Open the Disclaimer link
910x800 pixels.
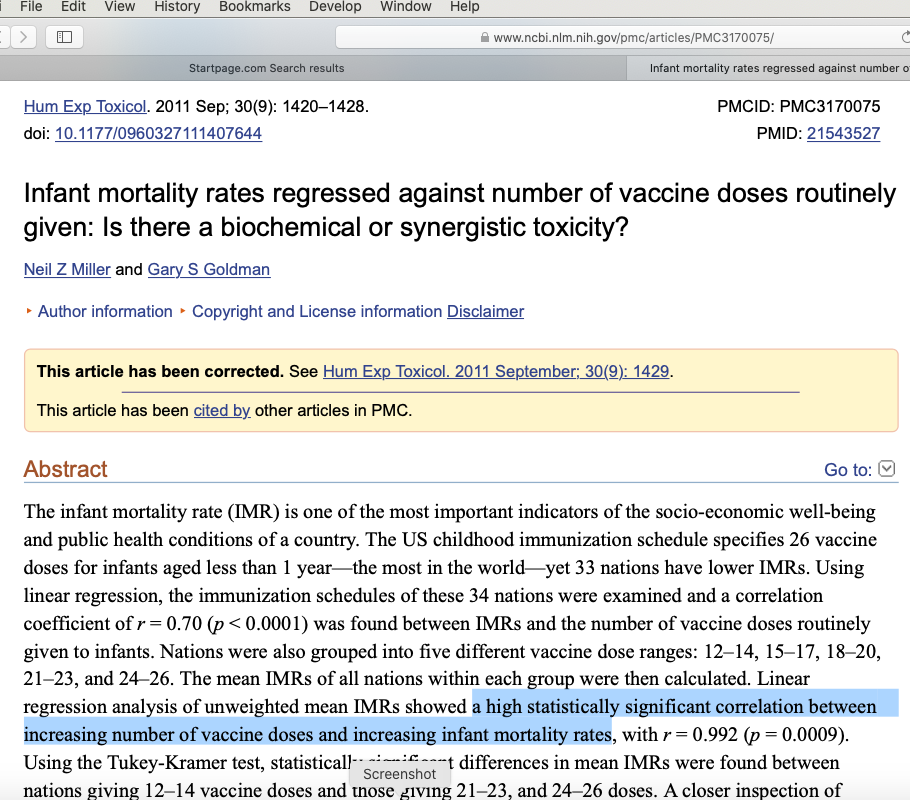[x=485, y=312]
